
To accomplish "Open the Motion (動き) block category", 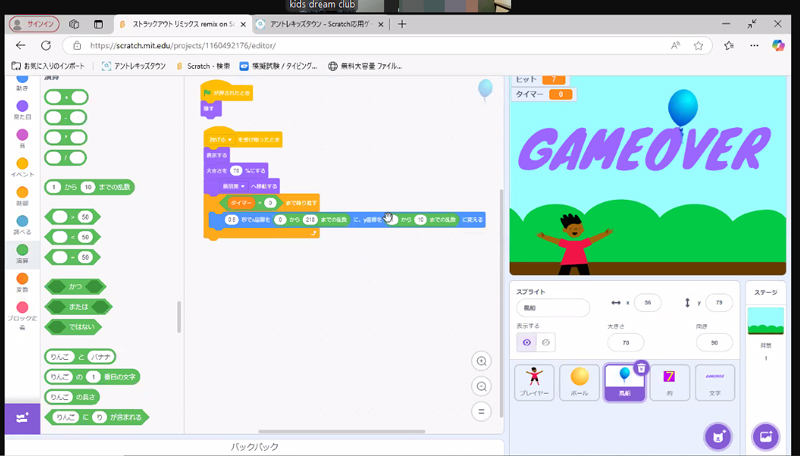I will coord(22,82).
